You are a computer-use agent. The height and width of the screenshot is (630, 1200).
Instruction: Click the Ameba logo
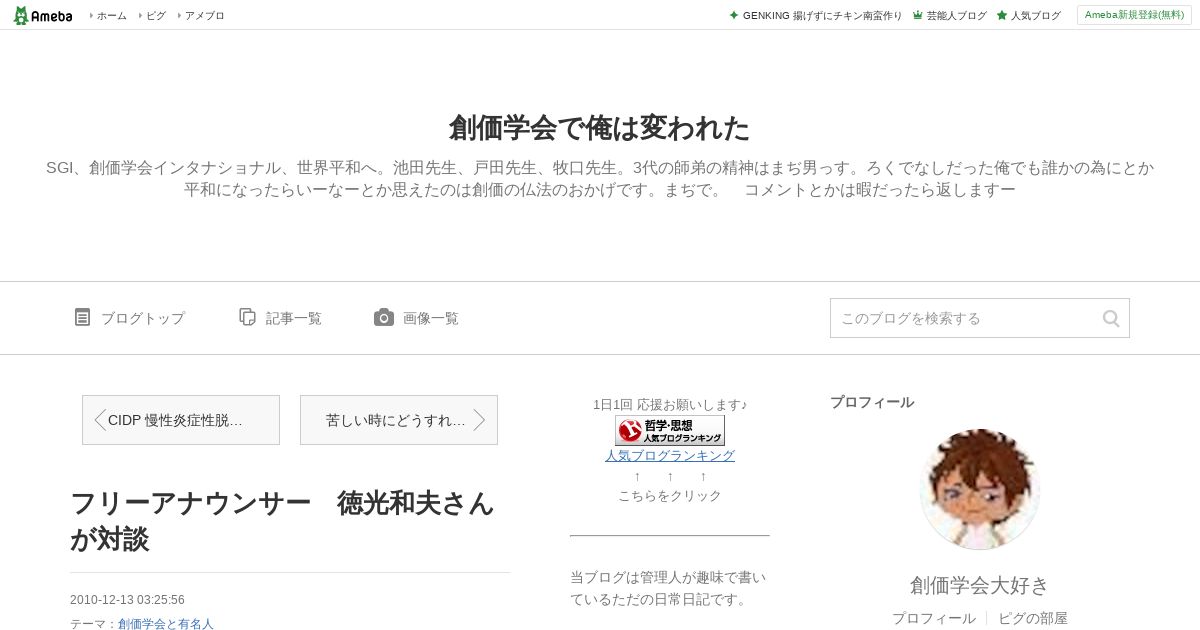click(x=43, y=15)
